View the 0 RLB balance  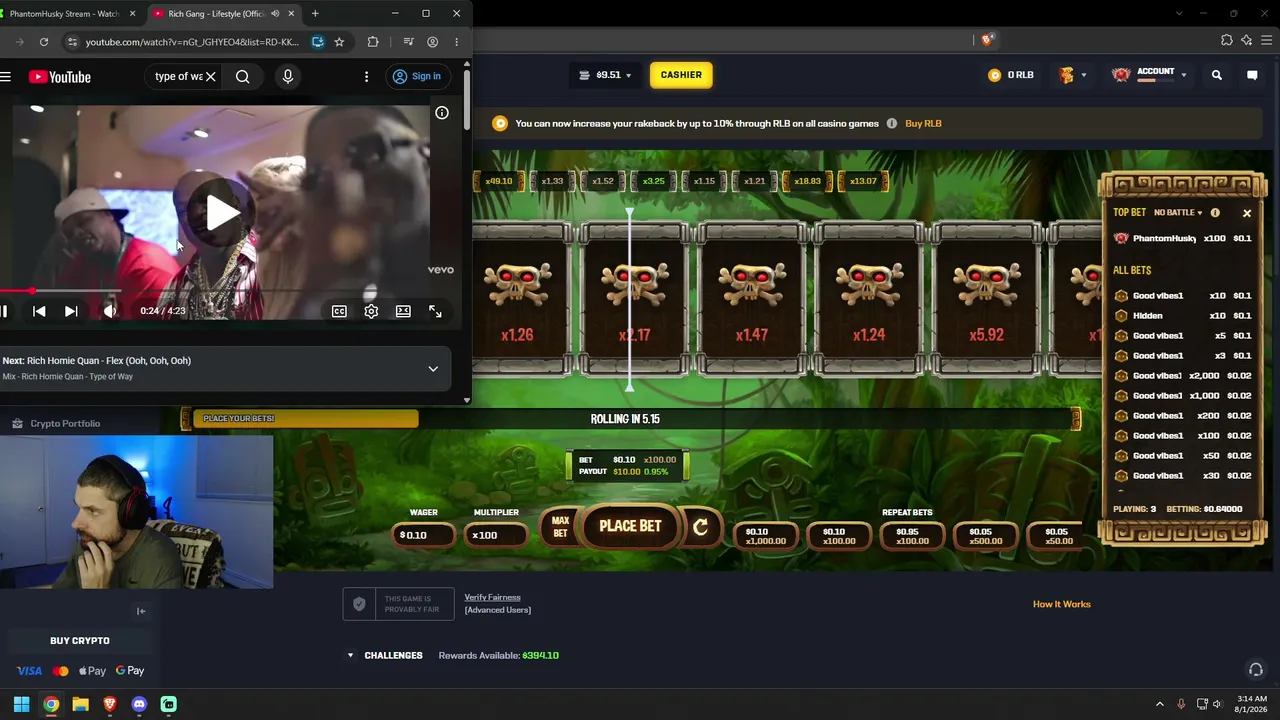[x=1011, y=75]
